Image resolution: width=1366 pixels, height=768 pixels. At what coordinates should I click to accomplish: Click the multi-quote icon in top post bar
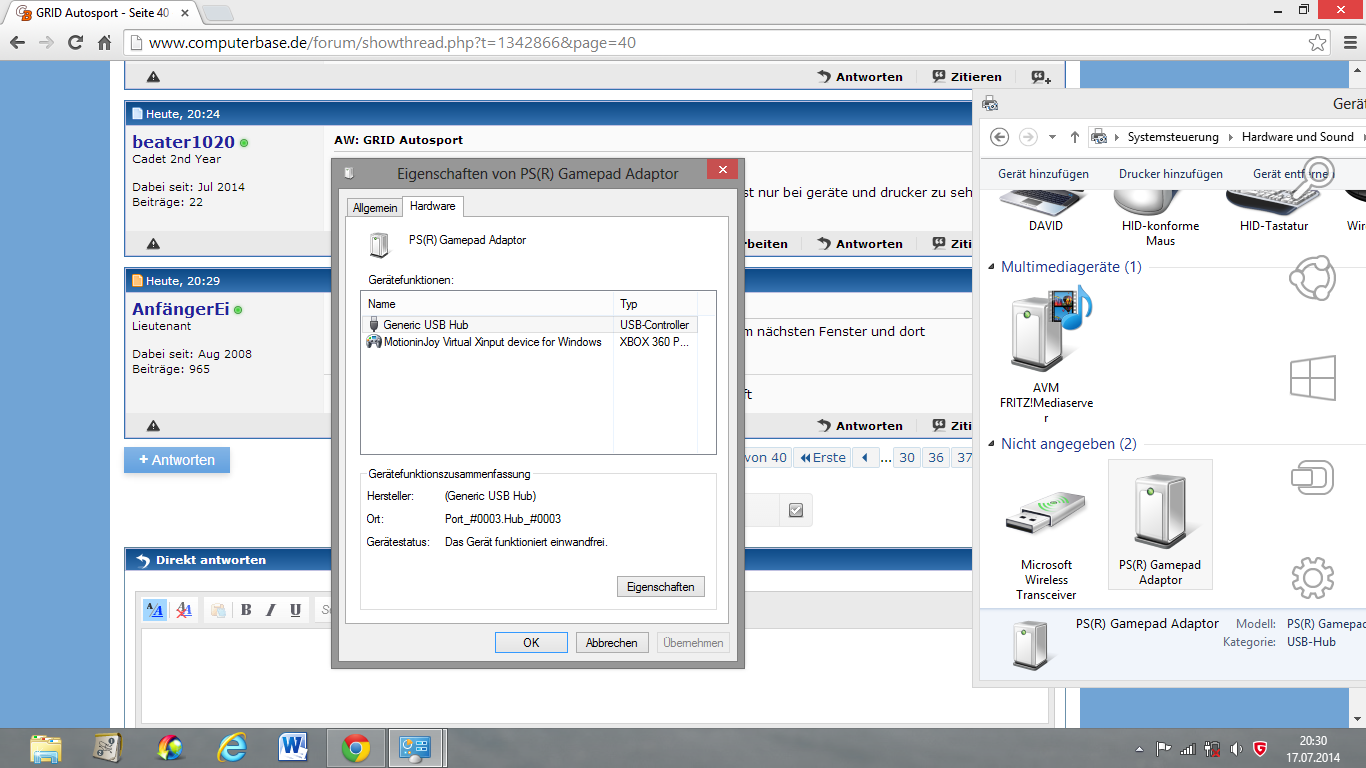tap(1041, 77)
